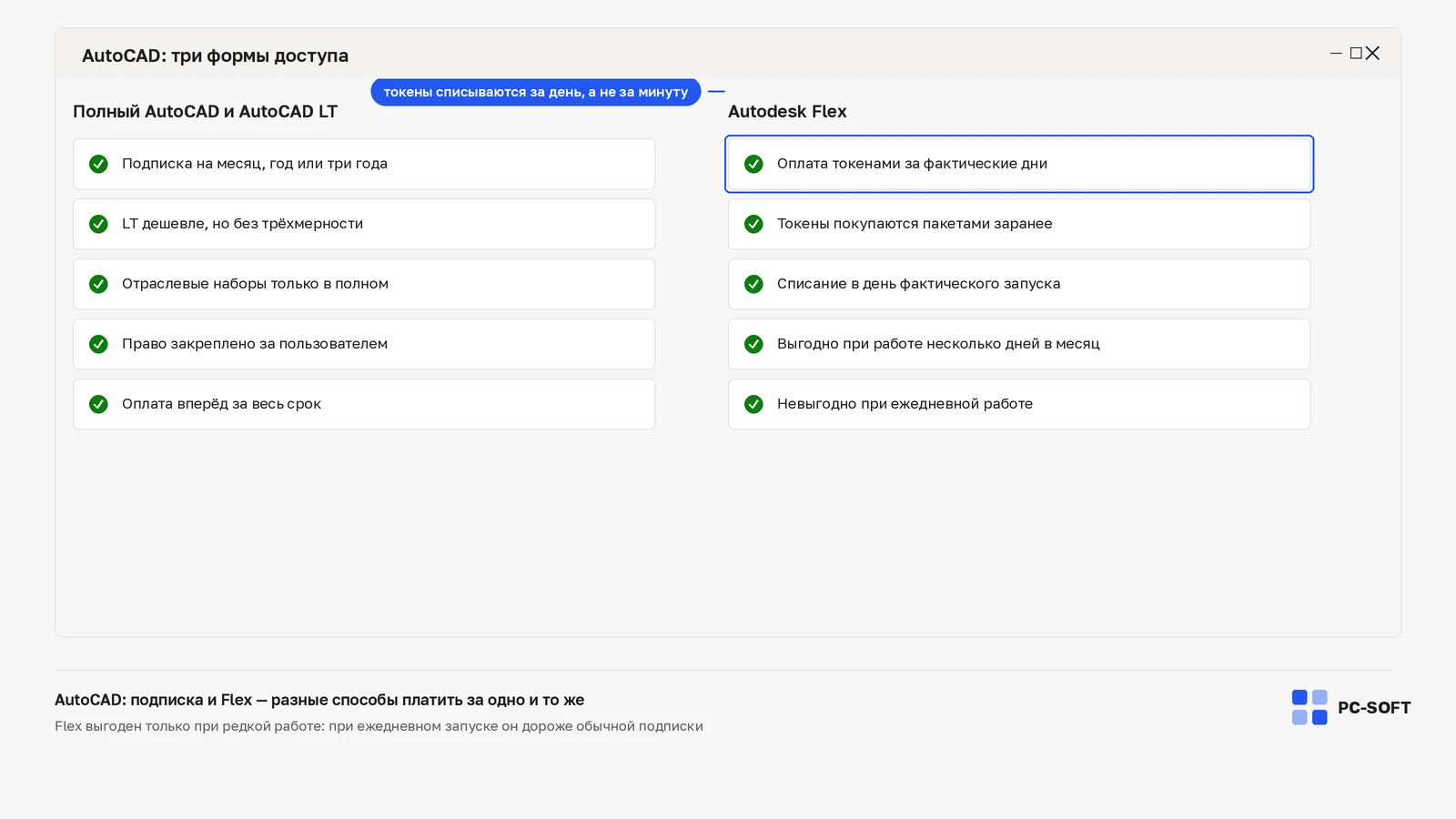This screenshot has height=819, width=1456.
Task: Click the check icon for 'Право закреплено за пользователем'
Action: click(x=98, y=344)
